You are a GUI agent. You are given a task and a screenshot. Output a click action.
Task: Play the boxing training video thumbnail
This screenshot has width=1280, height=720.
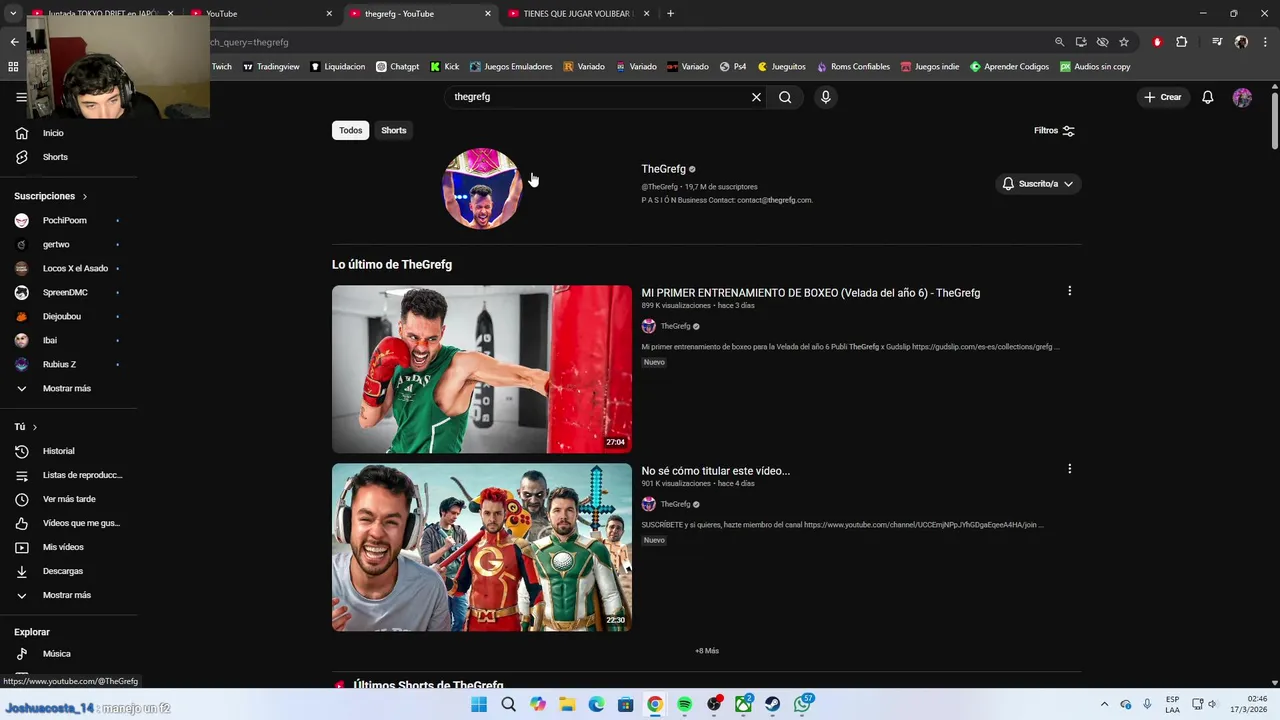pyautogui.click(x=482, y=369)
